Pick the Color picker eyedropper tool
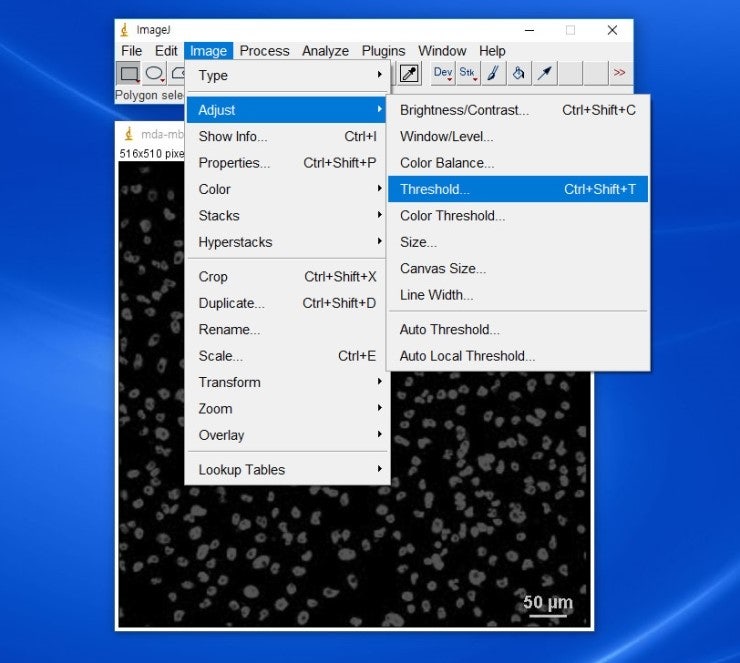The image size is (740, 663). click(409, 73)
